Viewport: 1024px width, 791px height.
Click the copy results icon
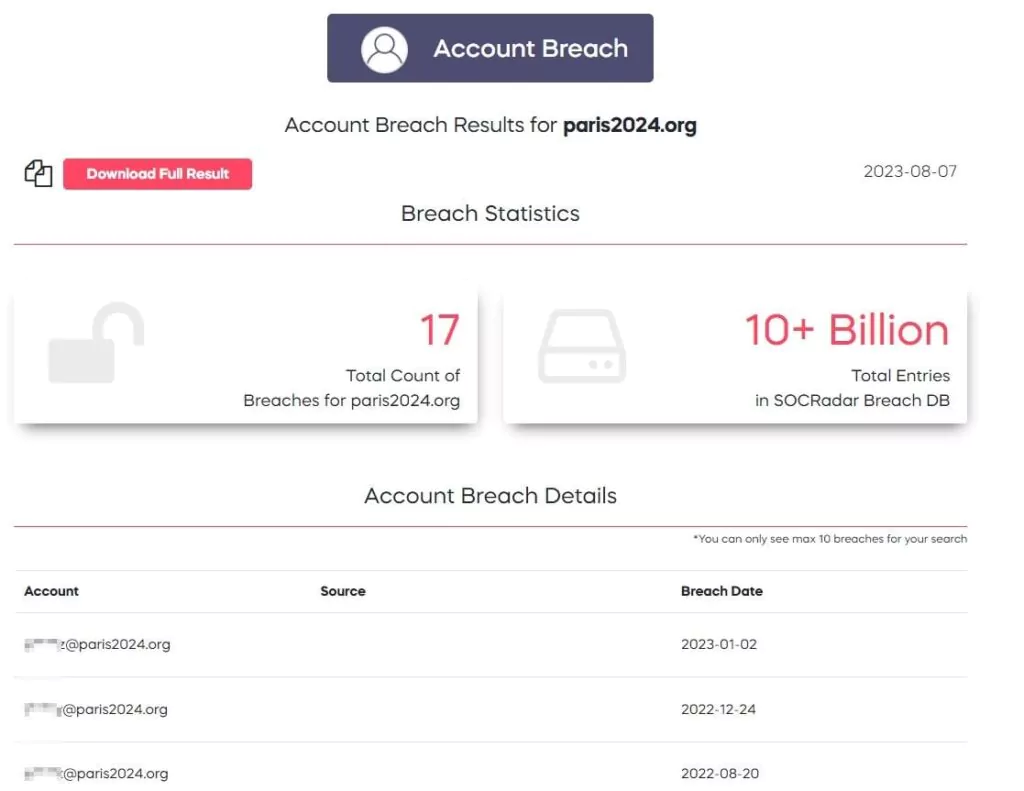[39, 174]
